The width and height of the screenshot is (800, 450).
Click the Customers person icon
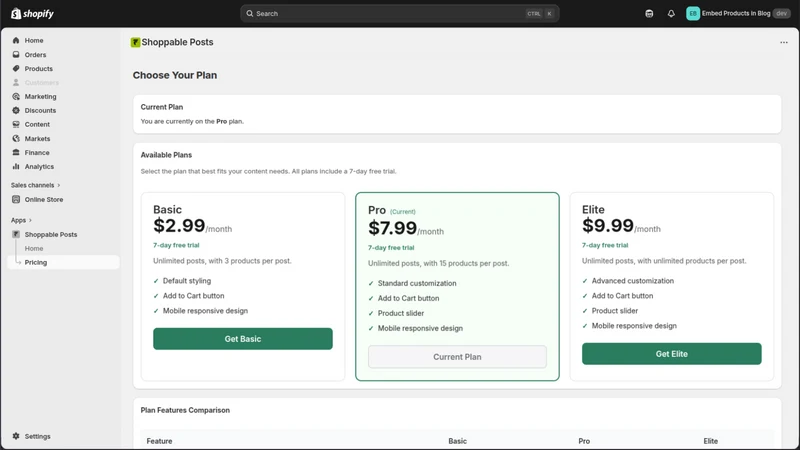[x=16, y=83]
